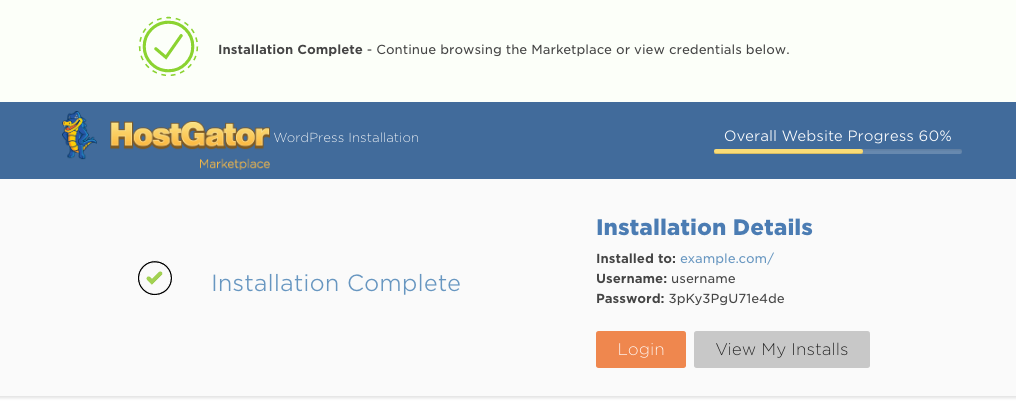Click the black circled checkmark icon

[155, 278]
